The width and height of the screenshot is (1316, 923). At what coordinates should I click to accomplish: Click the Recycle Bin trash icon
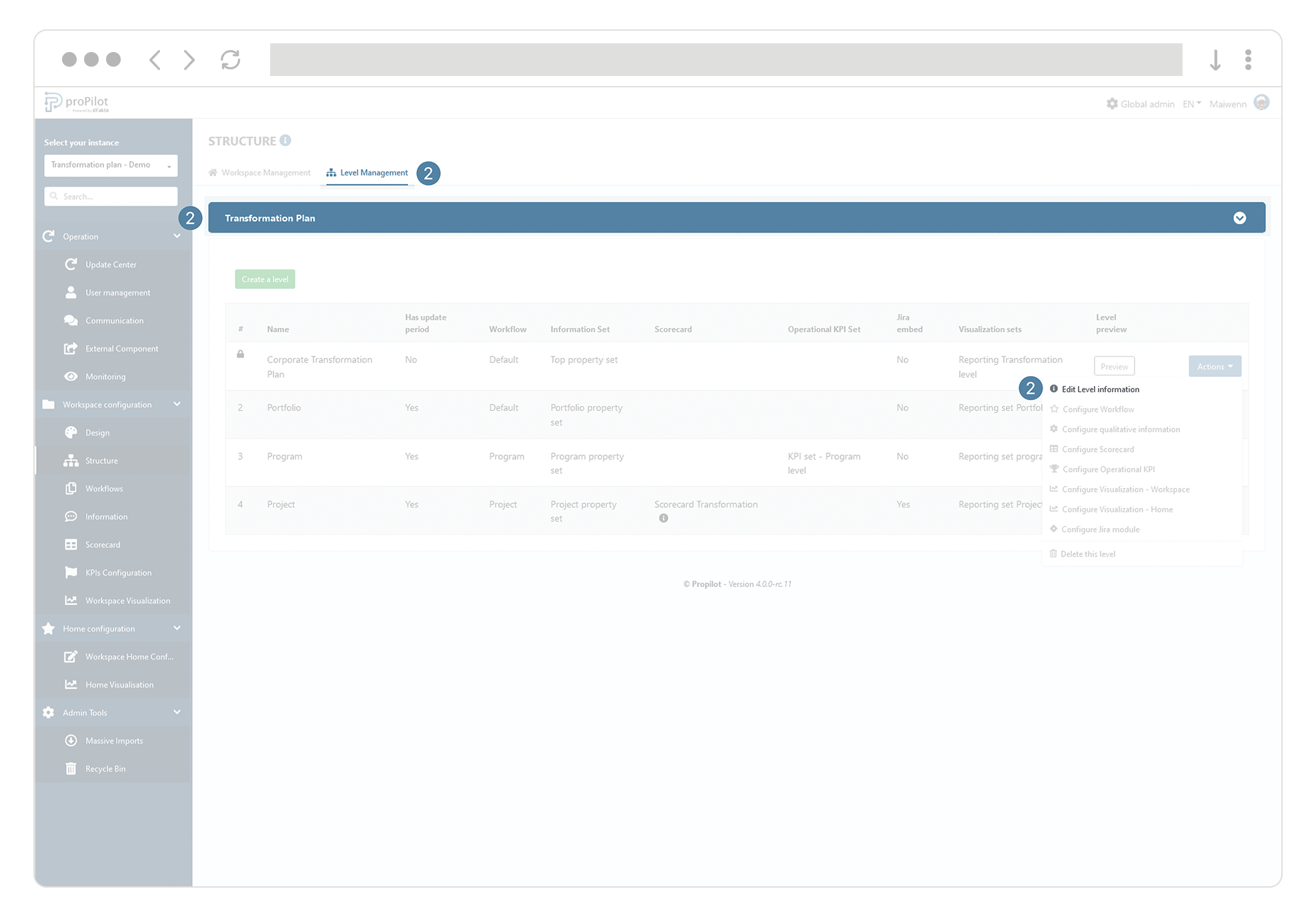(x=71, y=769)
